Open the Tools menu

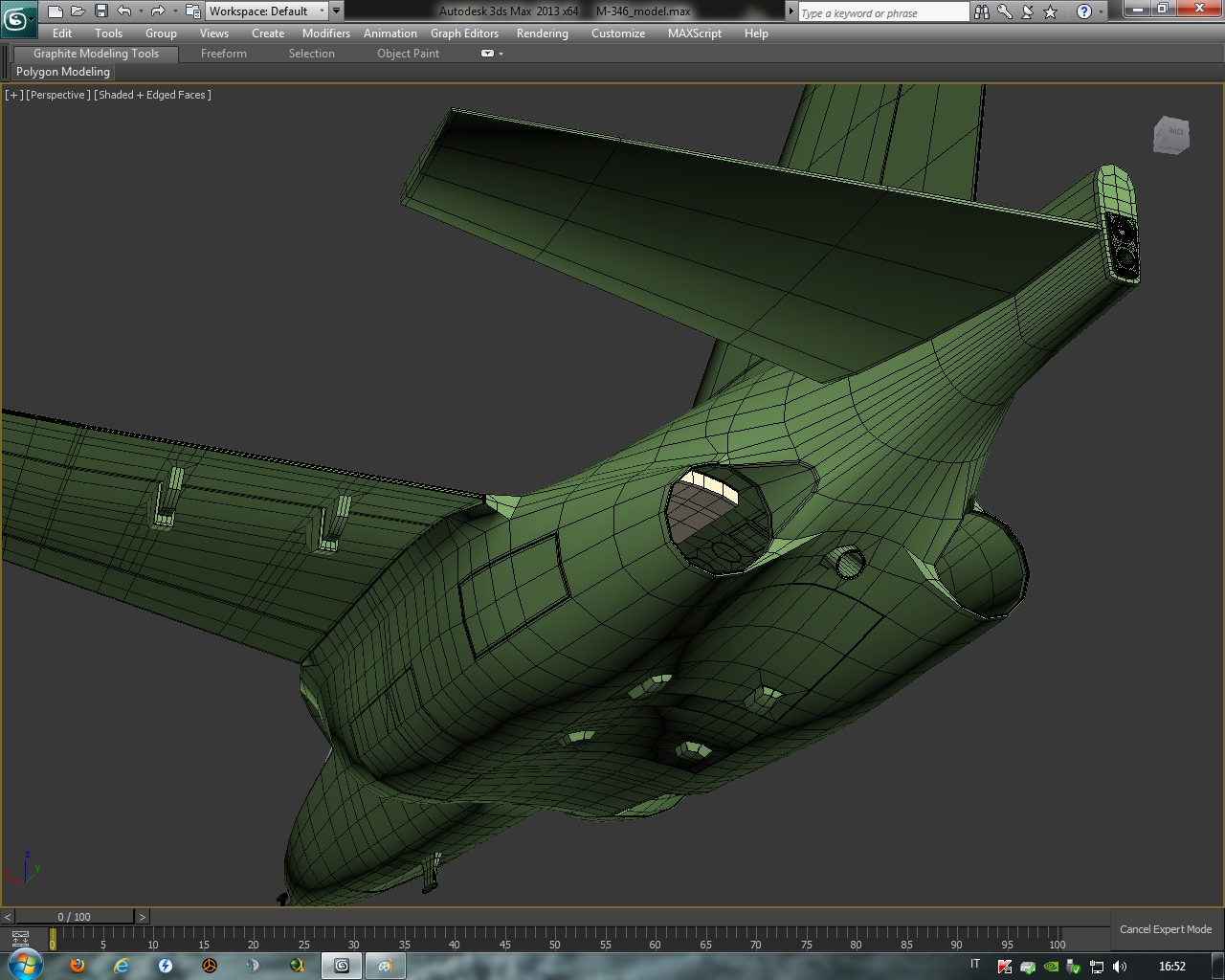pos(108,33)
